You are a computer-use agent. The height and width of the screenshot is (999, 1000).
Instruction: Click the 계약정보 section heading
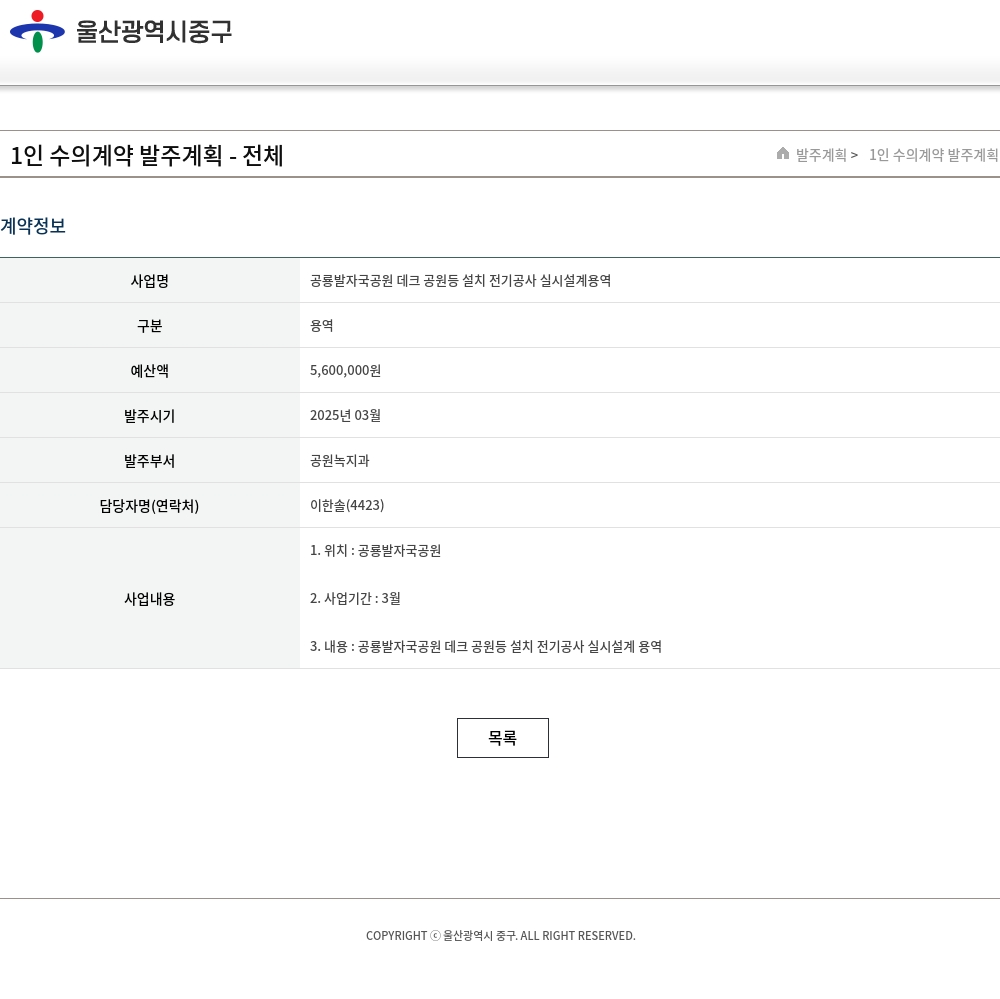[x=33, y=226]
